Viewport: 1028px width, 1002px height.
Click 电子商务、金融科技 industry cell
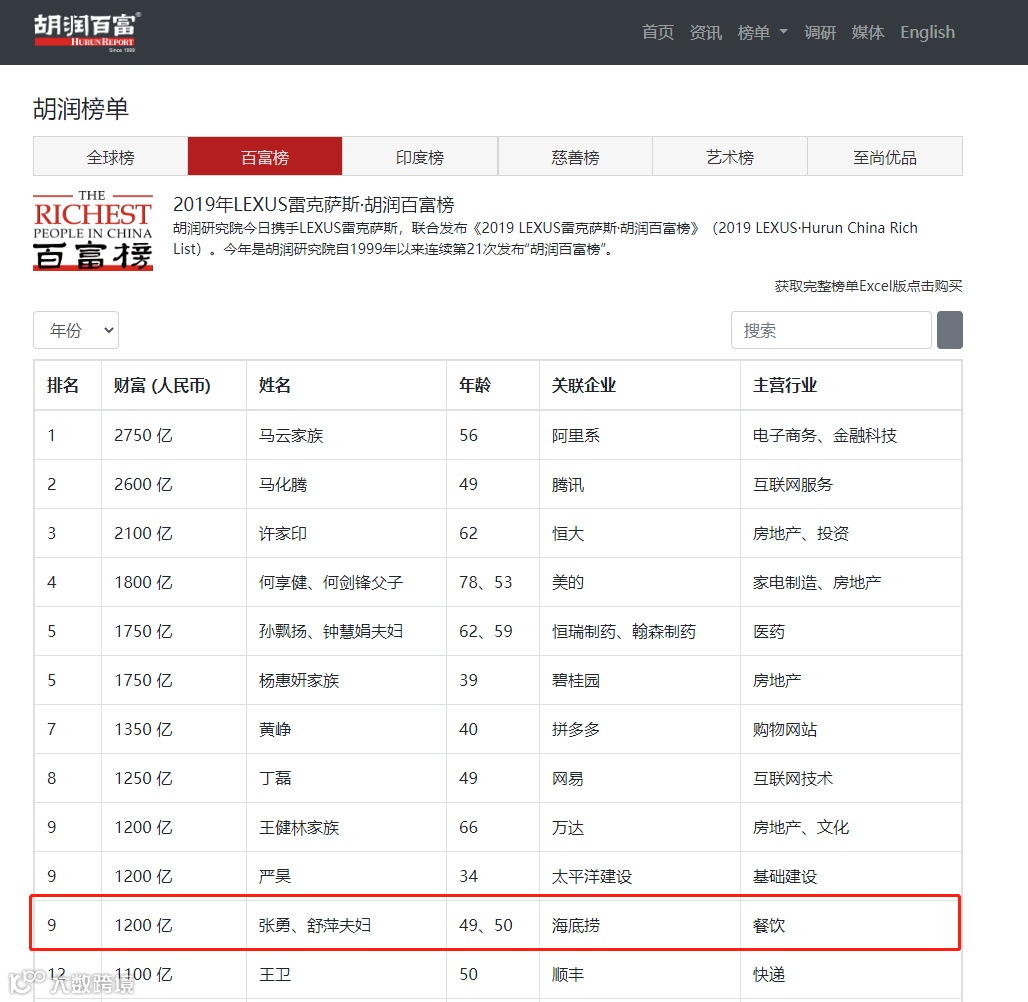click(x=825, y=435)
